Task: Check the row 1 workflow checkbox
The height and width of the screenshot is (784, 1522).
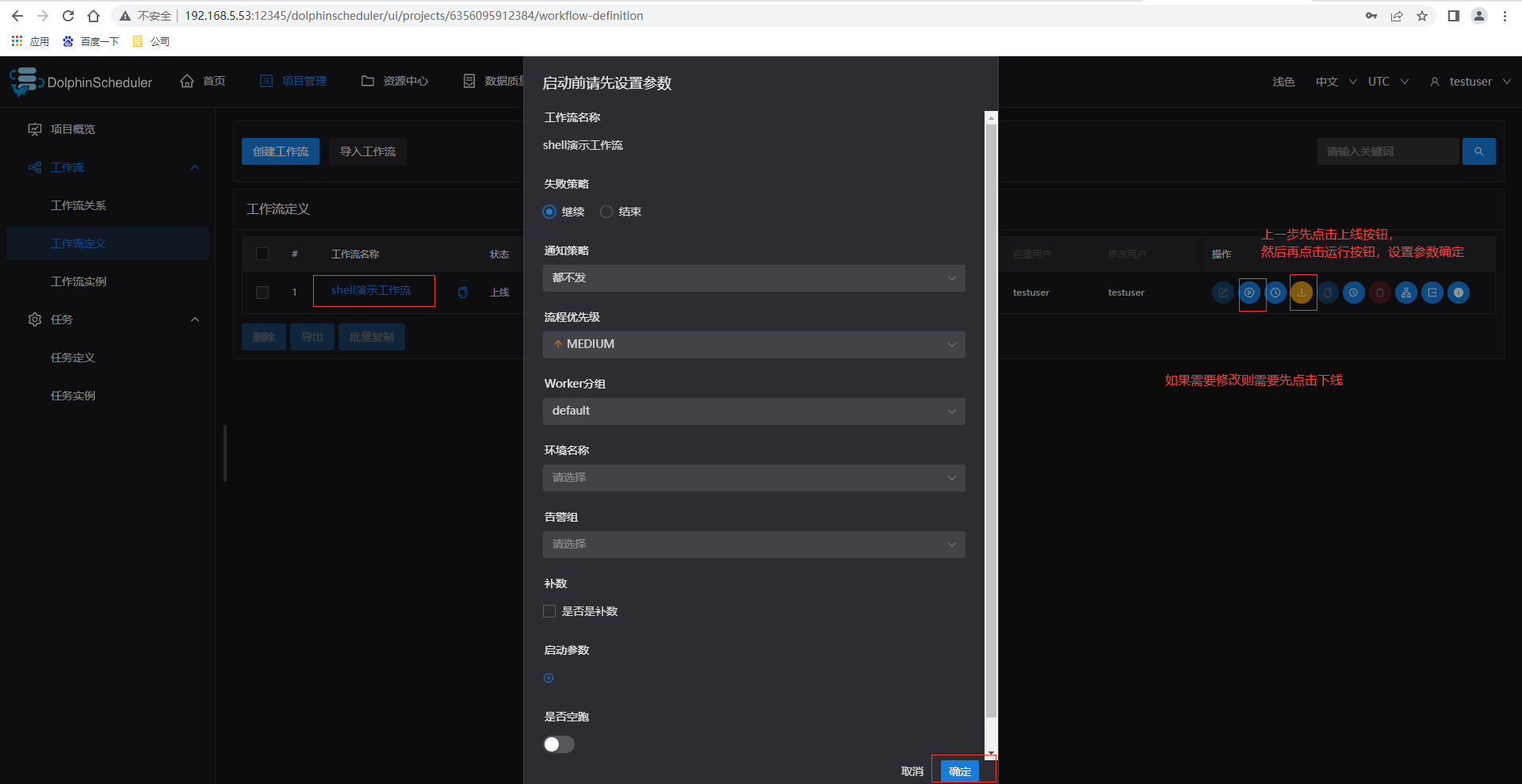Action: coord(262,293)
